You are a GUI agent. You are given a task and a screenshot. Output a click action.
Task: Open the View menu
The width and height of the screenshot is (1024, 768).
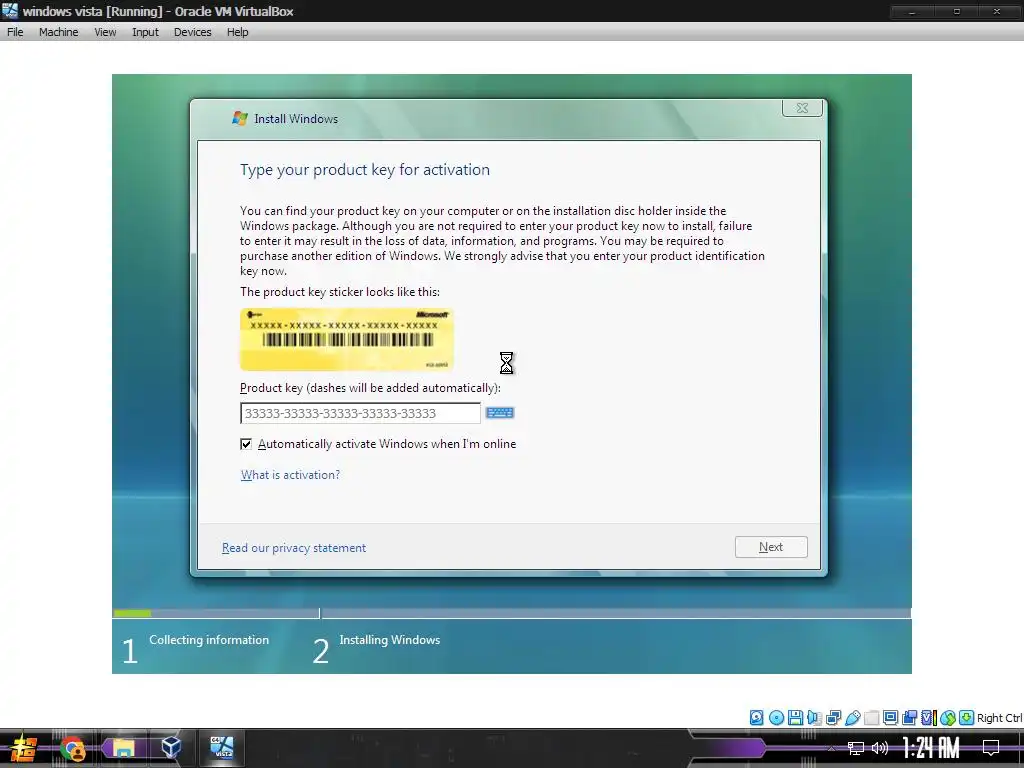[105, 32]
